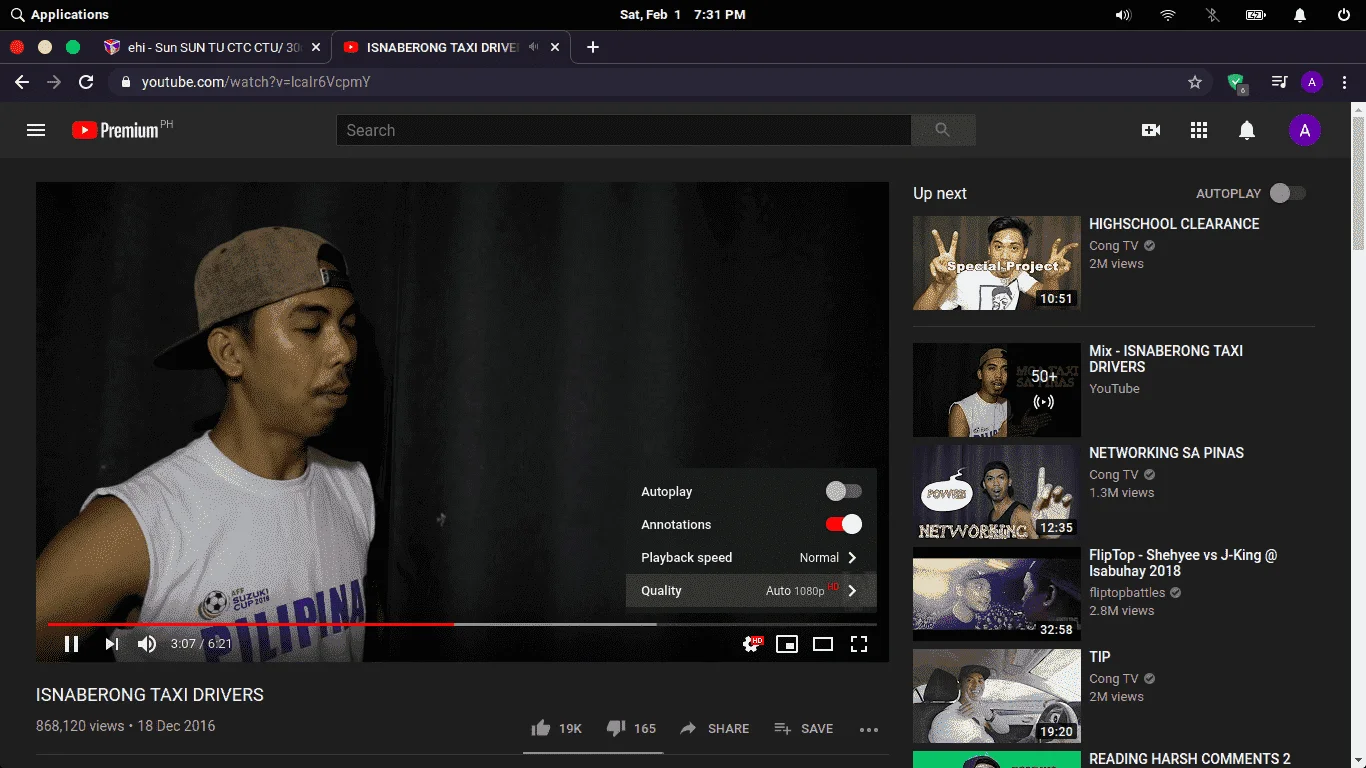This screenshot has width=1366, height=768.
Task: Open the more actions ellipsis below video
Action: [x=869, y=730]
